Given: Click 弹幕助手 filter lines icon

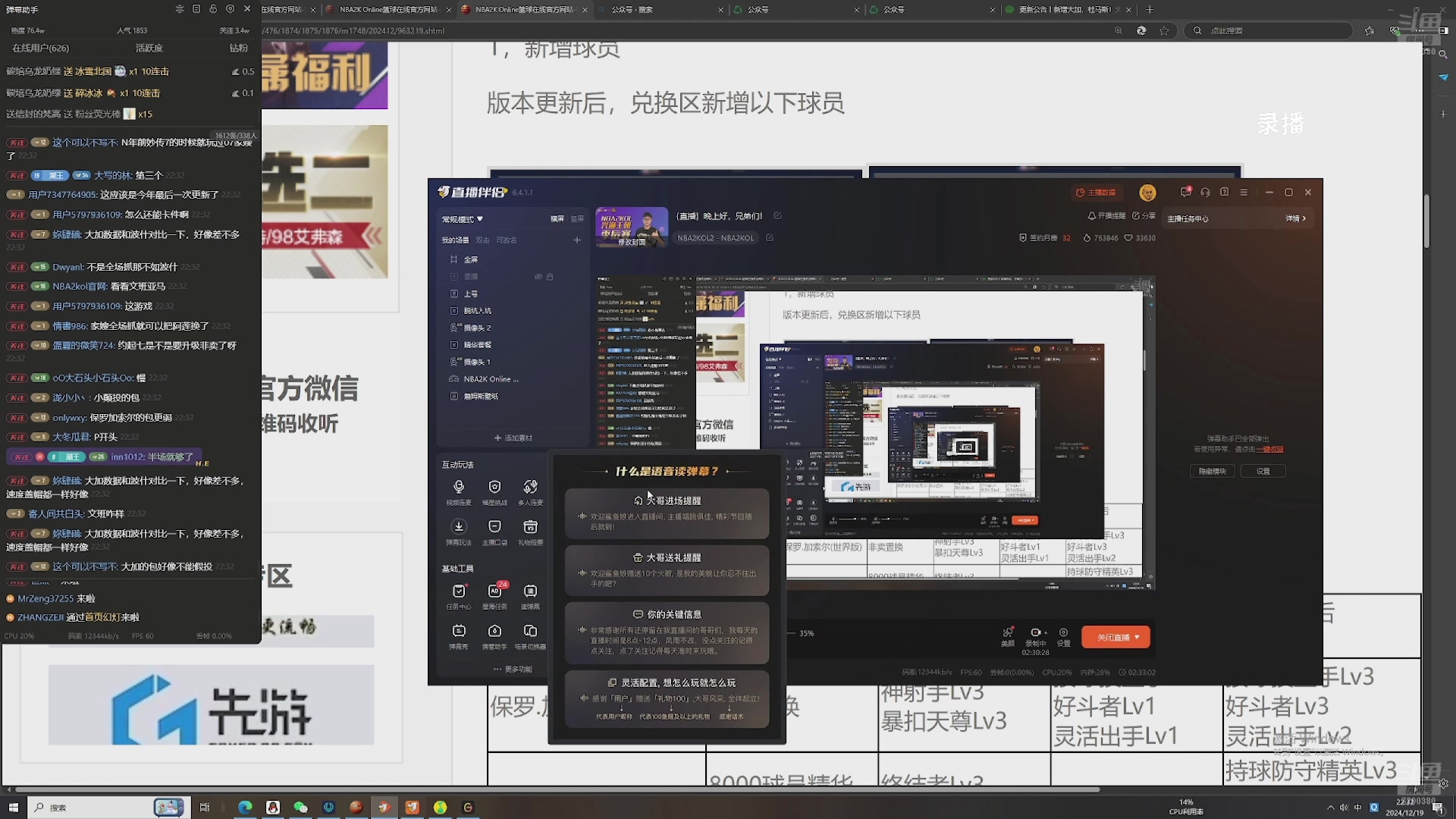Looking at the screenshot, I should 180,9.
